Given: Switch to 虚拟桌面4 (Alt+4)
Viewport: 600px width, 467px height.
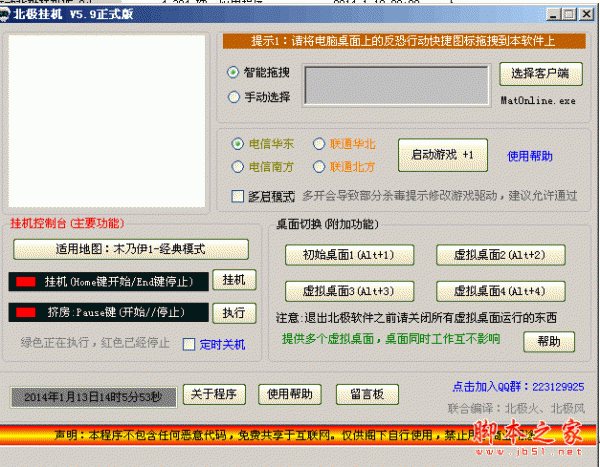Looking at the screenshot, I should pyautogui.click(x=501, y=291).
